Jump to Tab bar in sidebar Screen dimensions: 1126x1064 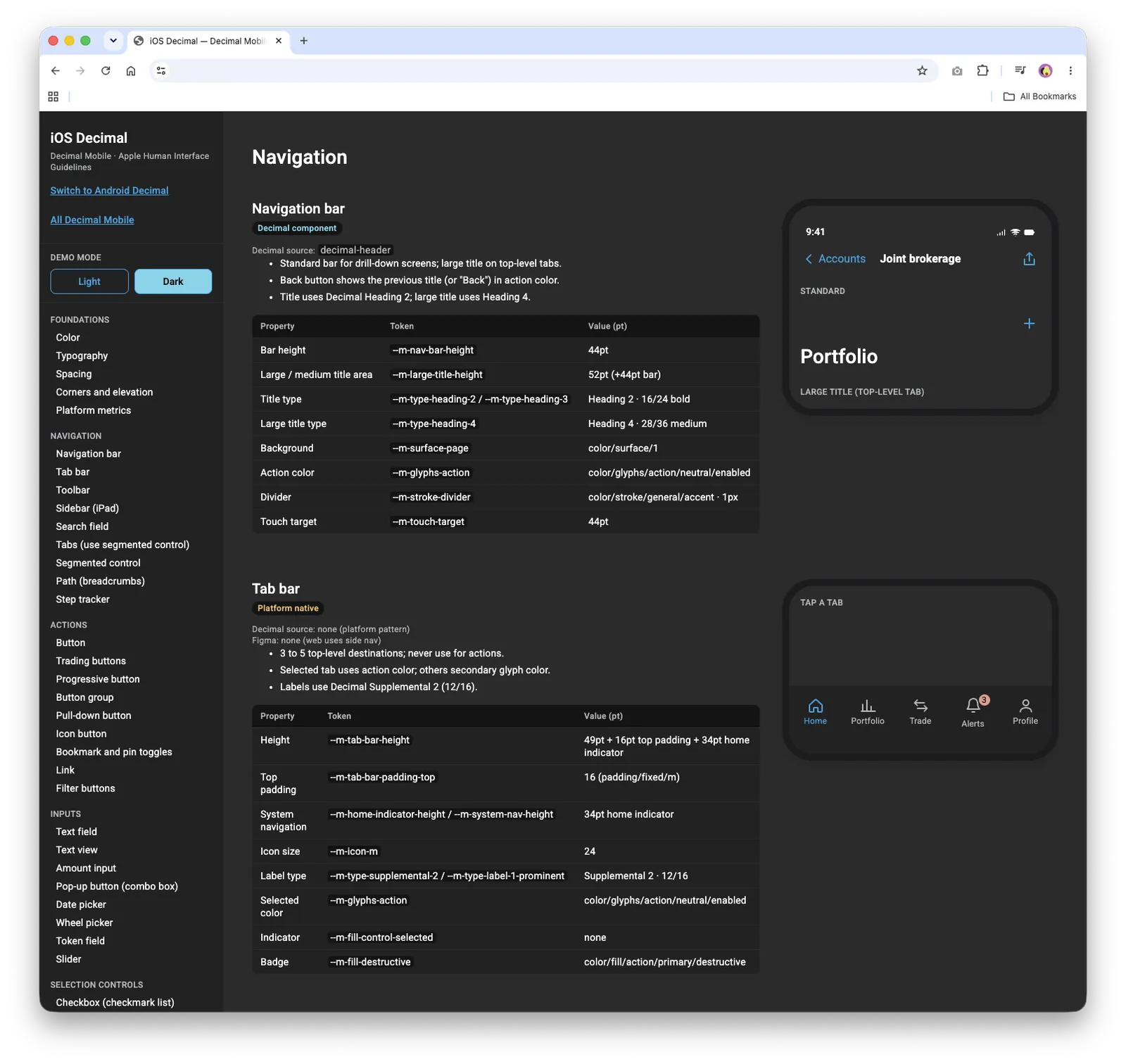tap(72, 472)
